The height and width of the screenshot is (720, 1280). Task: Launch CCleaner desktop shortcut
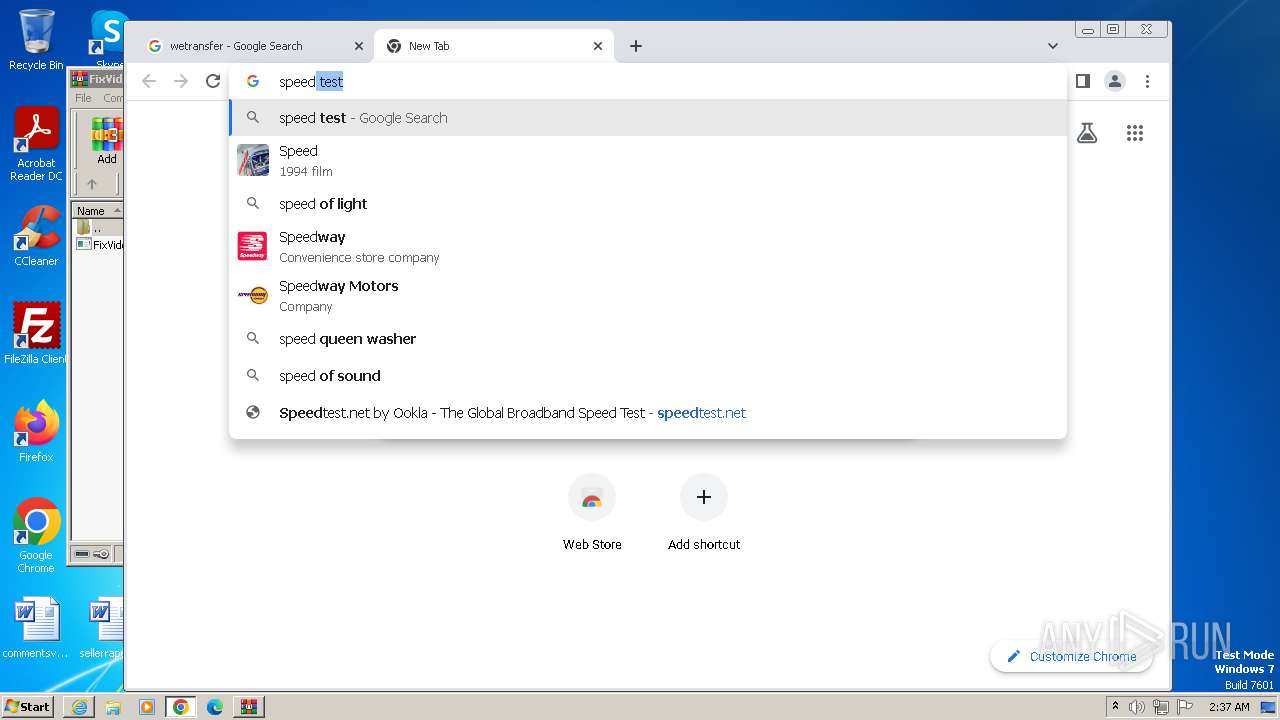36,237
